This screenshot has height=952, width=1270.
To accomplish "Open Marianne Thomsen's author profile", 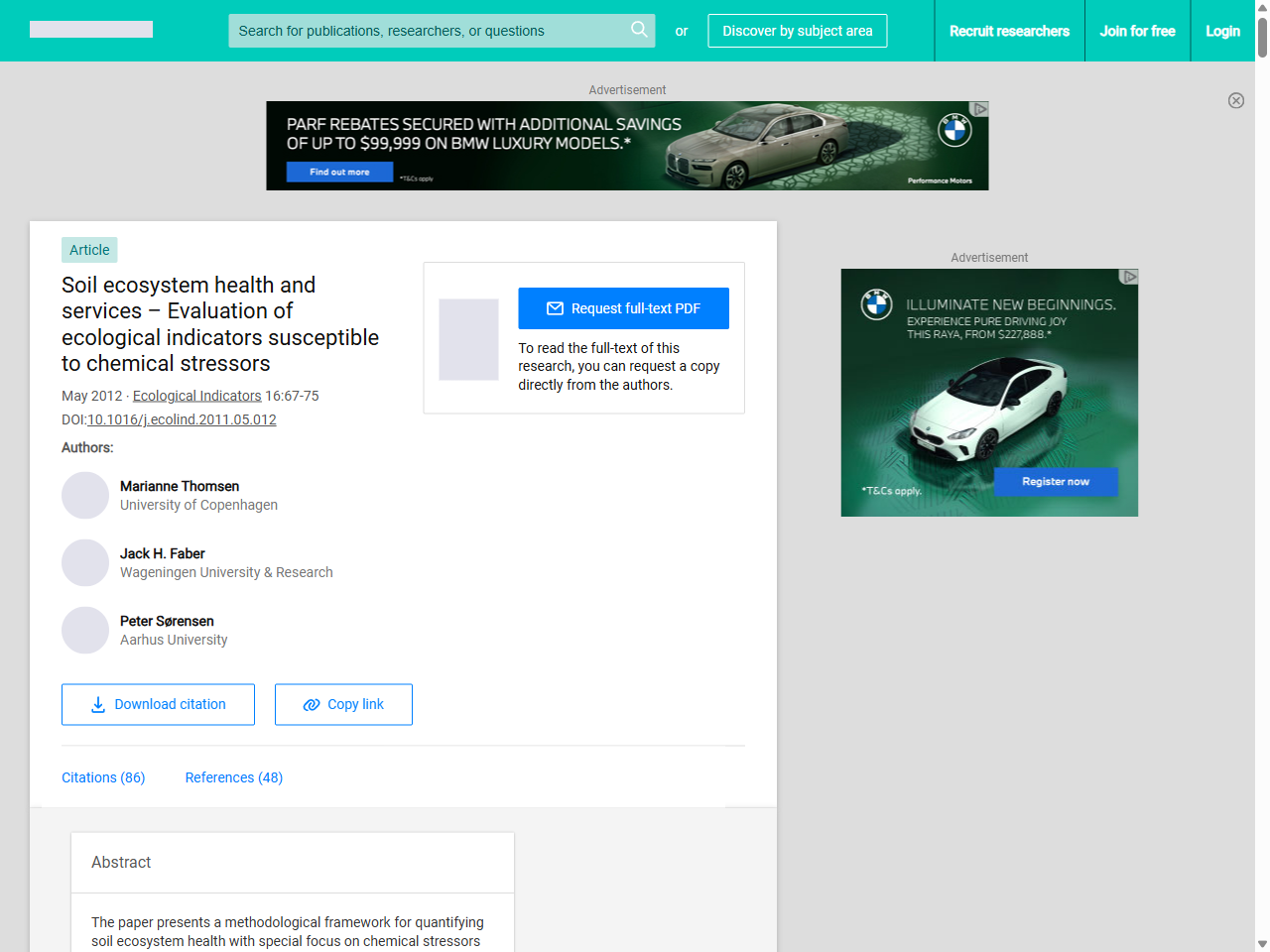I will click(179, 486).
